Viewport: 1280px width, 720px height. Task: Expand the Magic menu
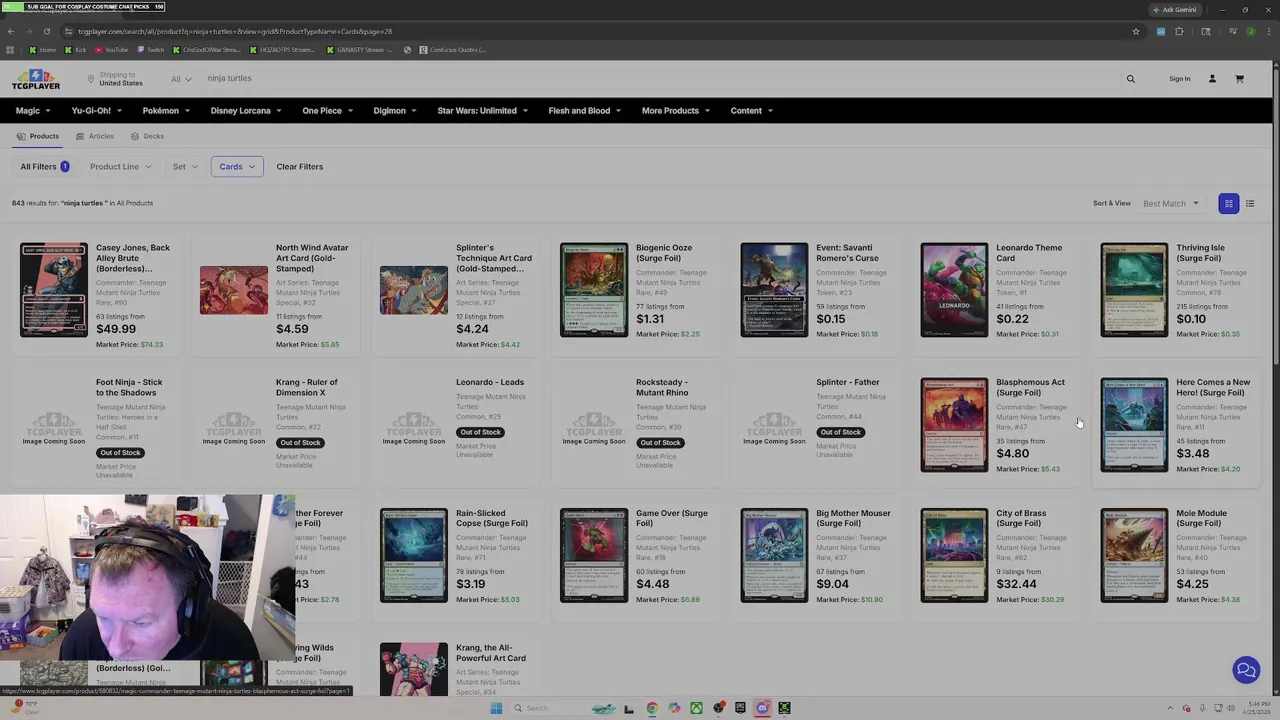[x=33, y=111]
